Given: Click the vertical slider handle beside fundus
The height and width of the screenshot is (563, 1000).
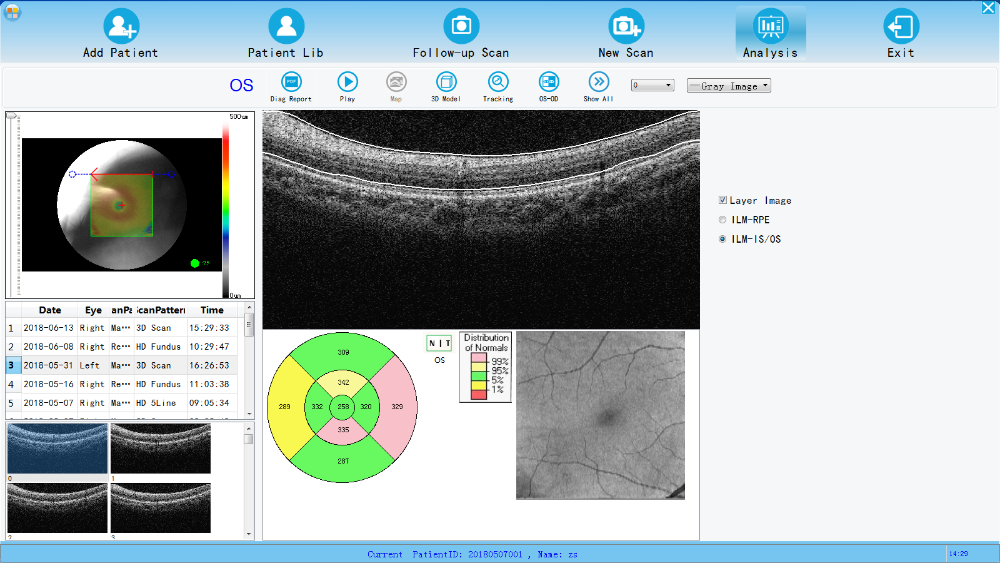Looking at the screenshot, I should coord(11,116).
